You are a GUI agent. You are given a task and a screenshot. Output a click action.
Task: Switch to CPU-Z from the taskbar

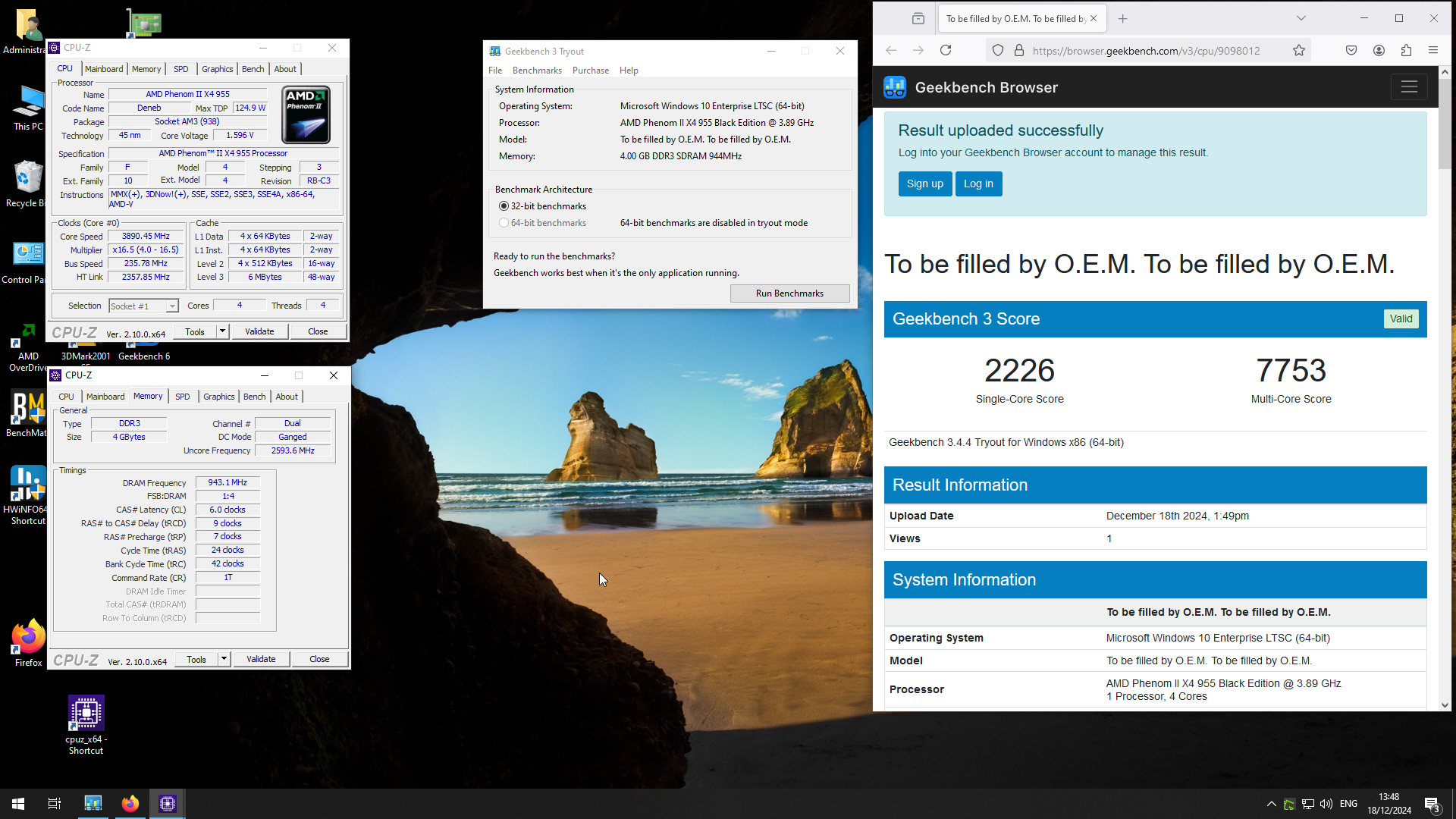pos(168,804)
